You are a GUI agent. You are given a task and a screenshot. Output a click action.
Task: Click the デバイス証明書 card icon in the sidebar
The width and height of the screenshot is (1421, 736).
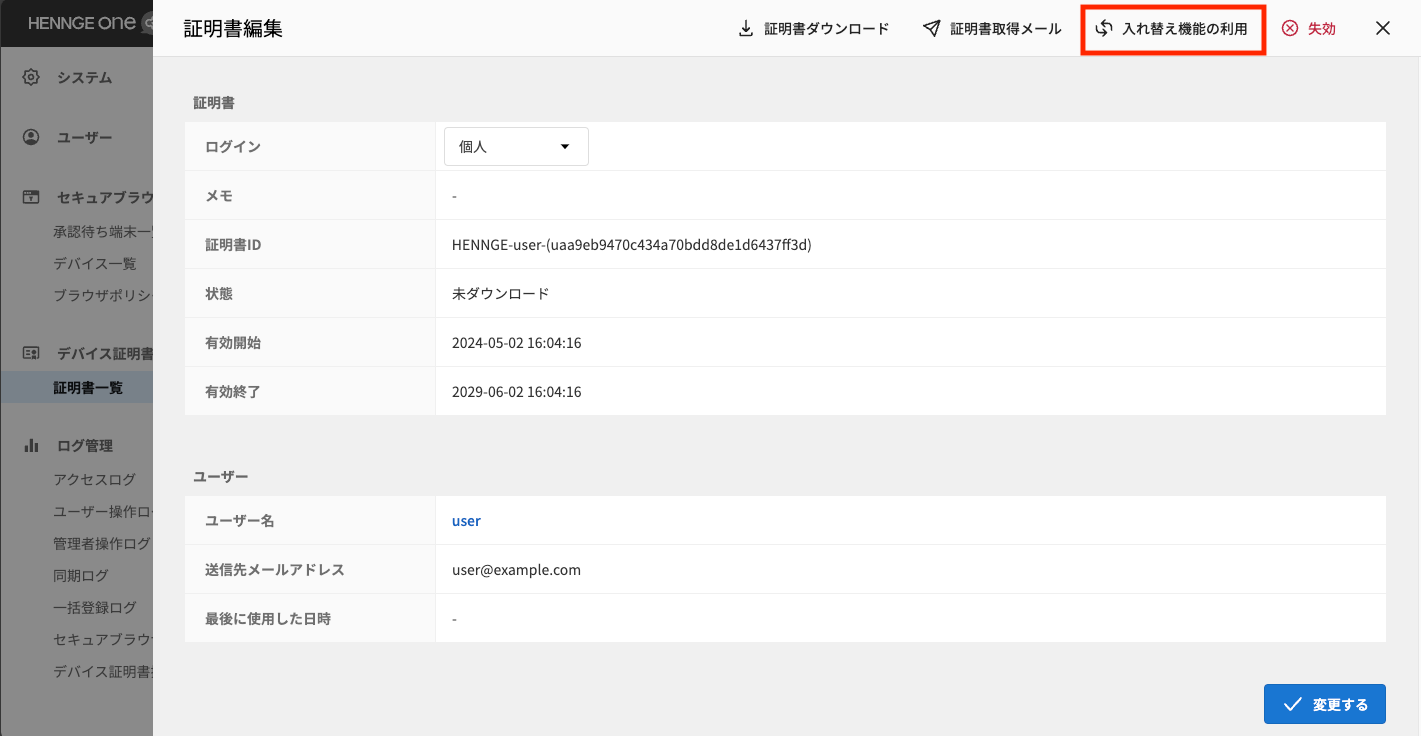pos(31,353)
